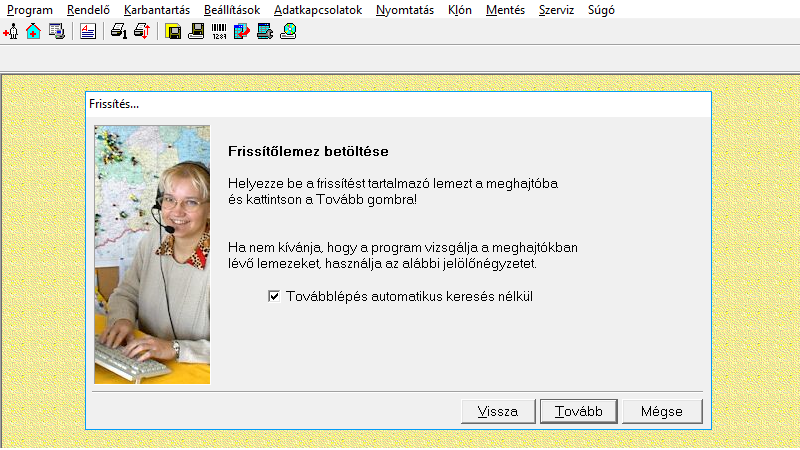The width and height of the screenshot is (800, 450).
Task: Cancel with the Mégse button
Action: 662,411
